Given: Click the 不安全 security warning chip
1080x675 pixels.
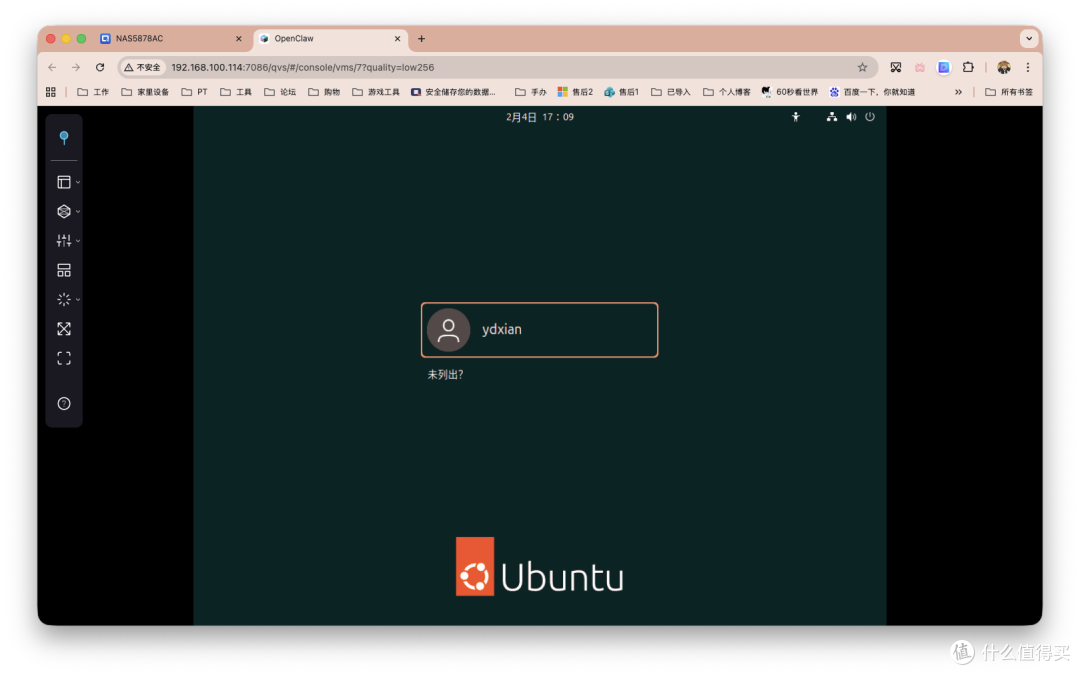Looking at the screenshot, I should (142, 68).
